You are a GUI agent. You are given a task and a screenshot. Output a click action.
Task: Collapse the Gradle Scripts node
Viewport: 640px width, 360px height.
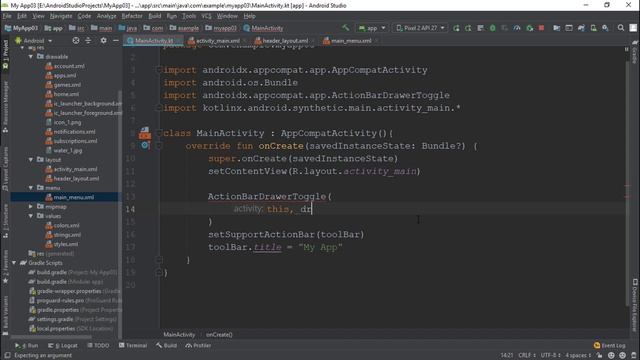(14, 263)
